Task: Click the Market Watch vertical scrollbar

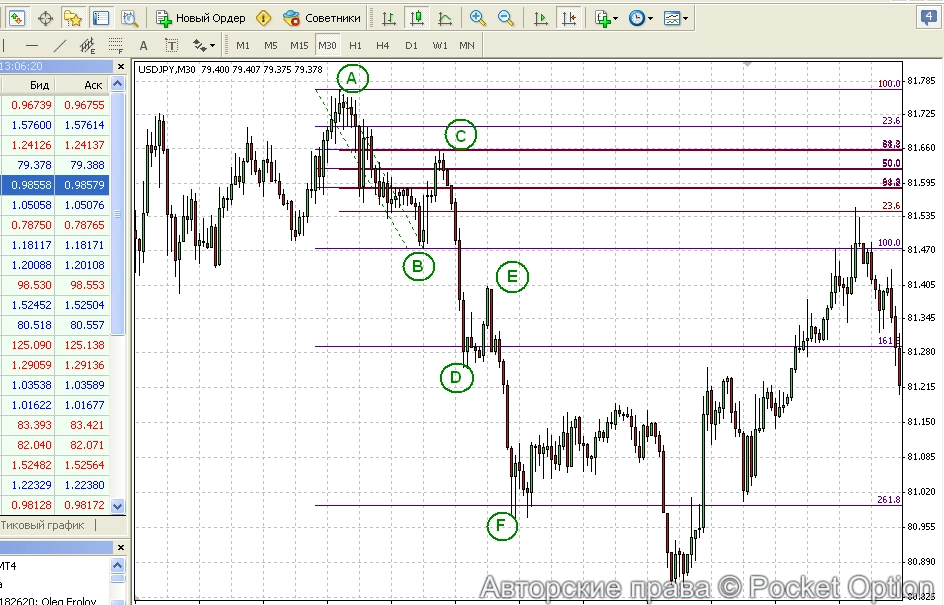Action: pos(117,300)
